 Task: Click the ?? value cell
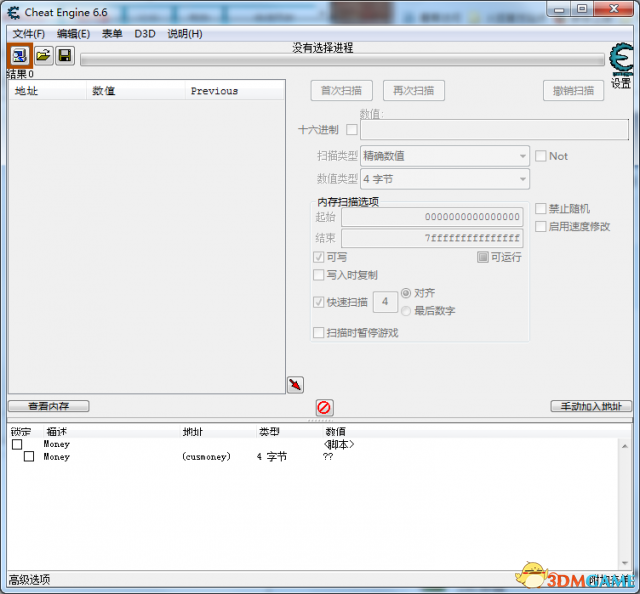click(328, 457)
